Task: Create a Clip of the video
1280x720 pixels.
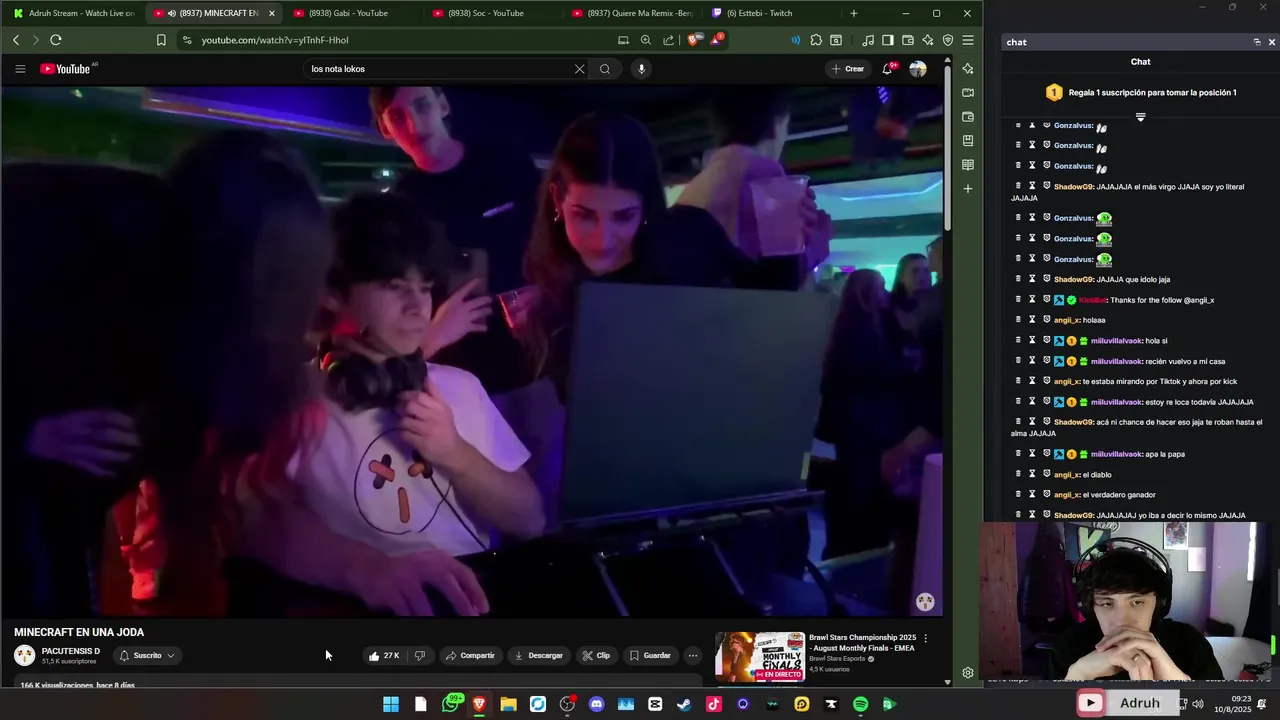Action: (596, 656)
